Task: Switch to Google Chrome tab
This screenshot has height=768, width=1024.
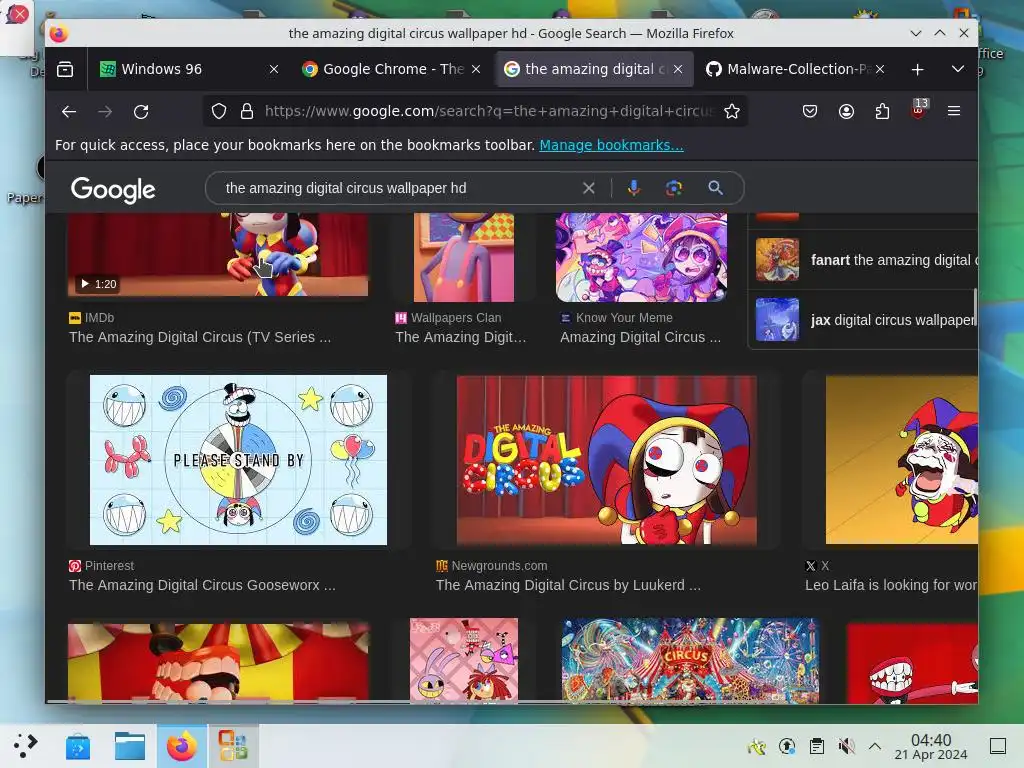Action: (392, 69)
